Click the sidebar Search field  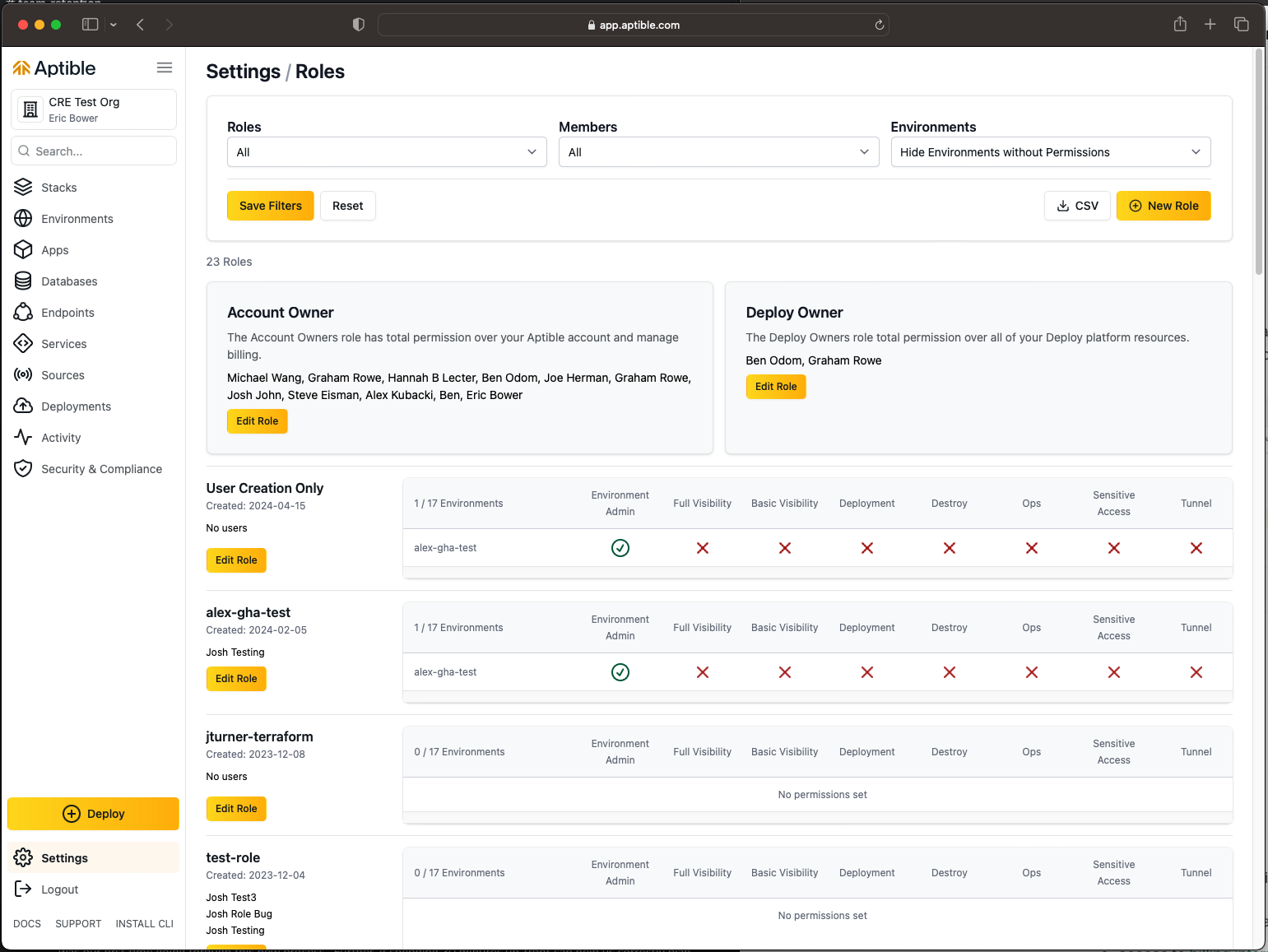click(94, 151)
